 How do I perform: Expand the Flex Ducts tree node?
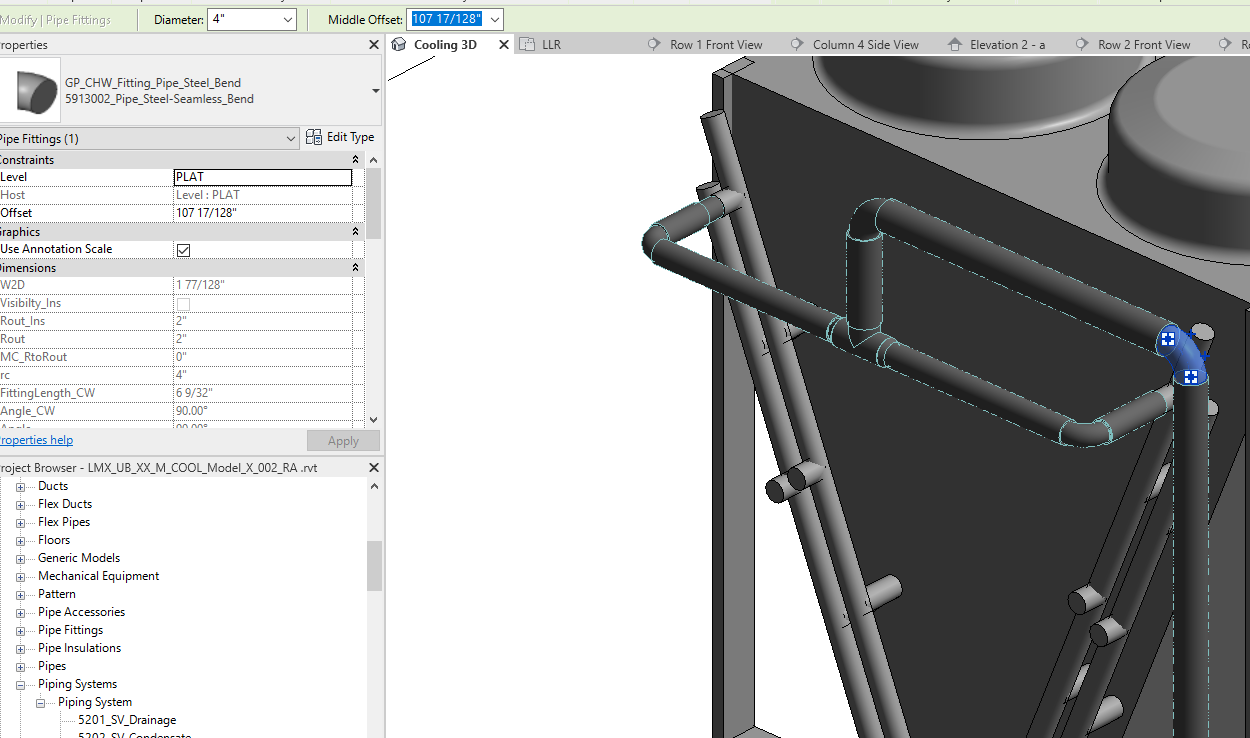coord(20,504)
